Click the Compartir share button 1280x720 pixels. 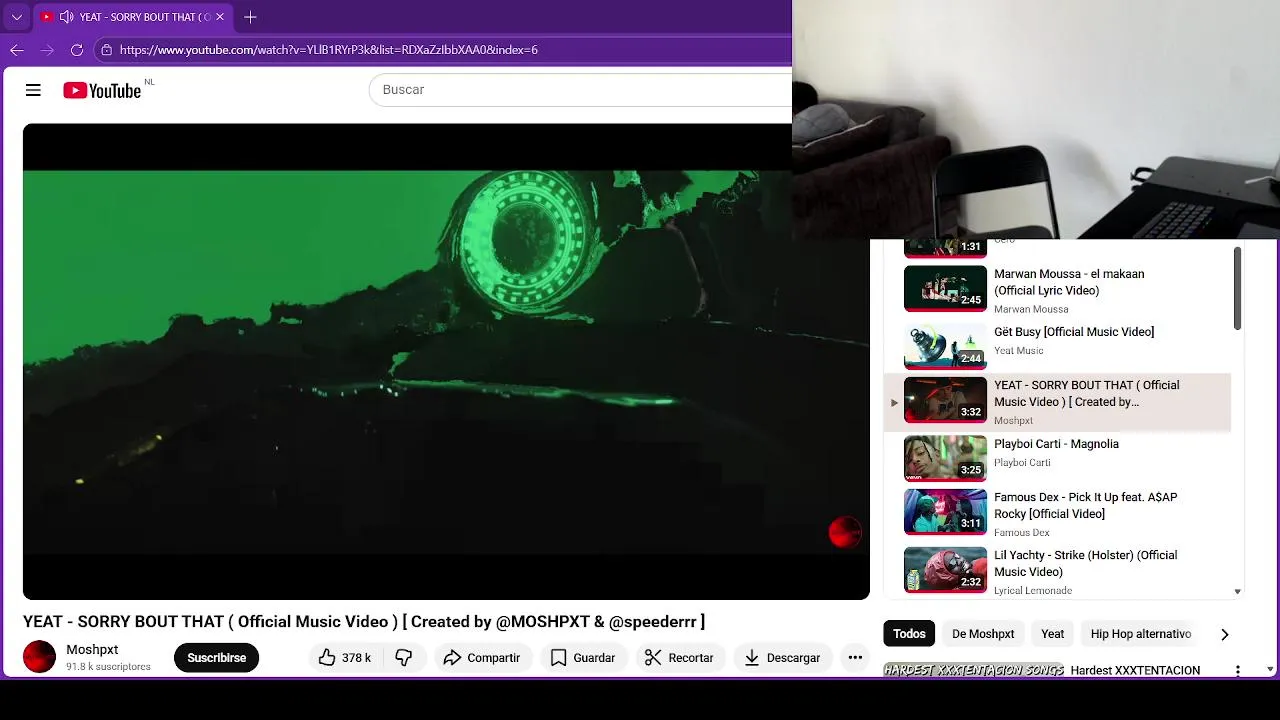(481, 657)
